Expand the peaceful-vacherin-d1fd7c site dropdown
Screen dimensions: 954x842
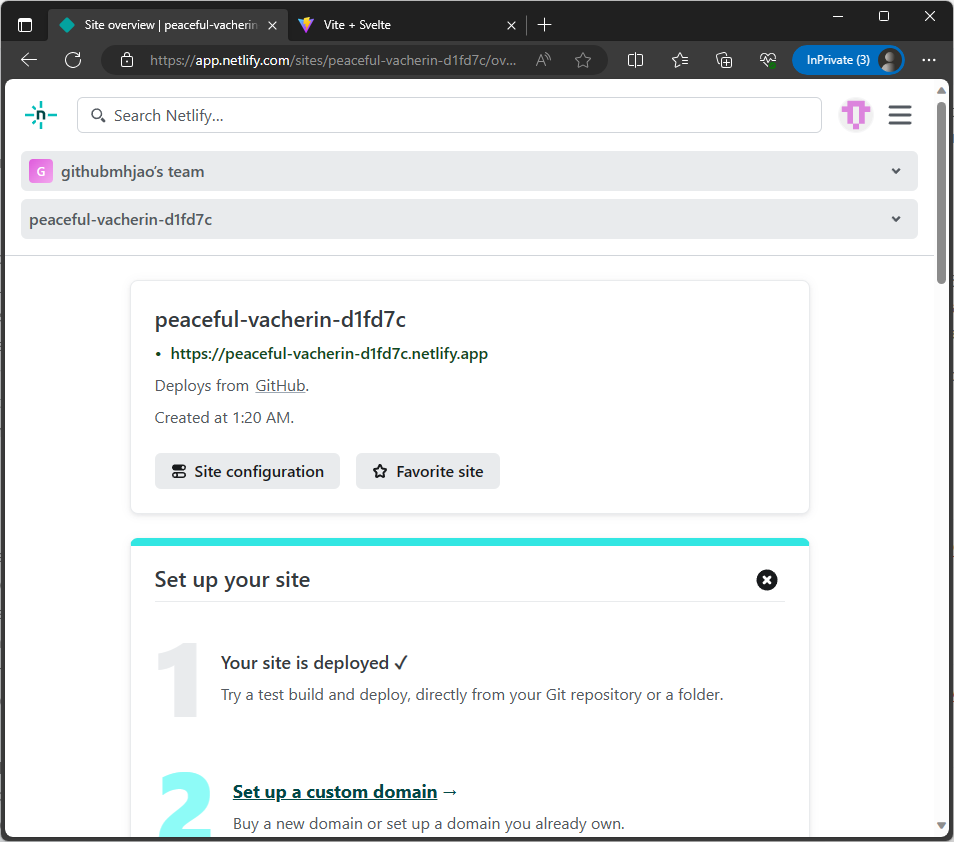(469, 219)
